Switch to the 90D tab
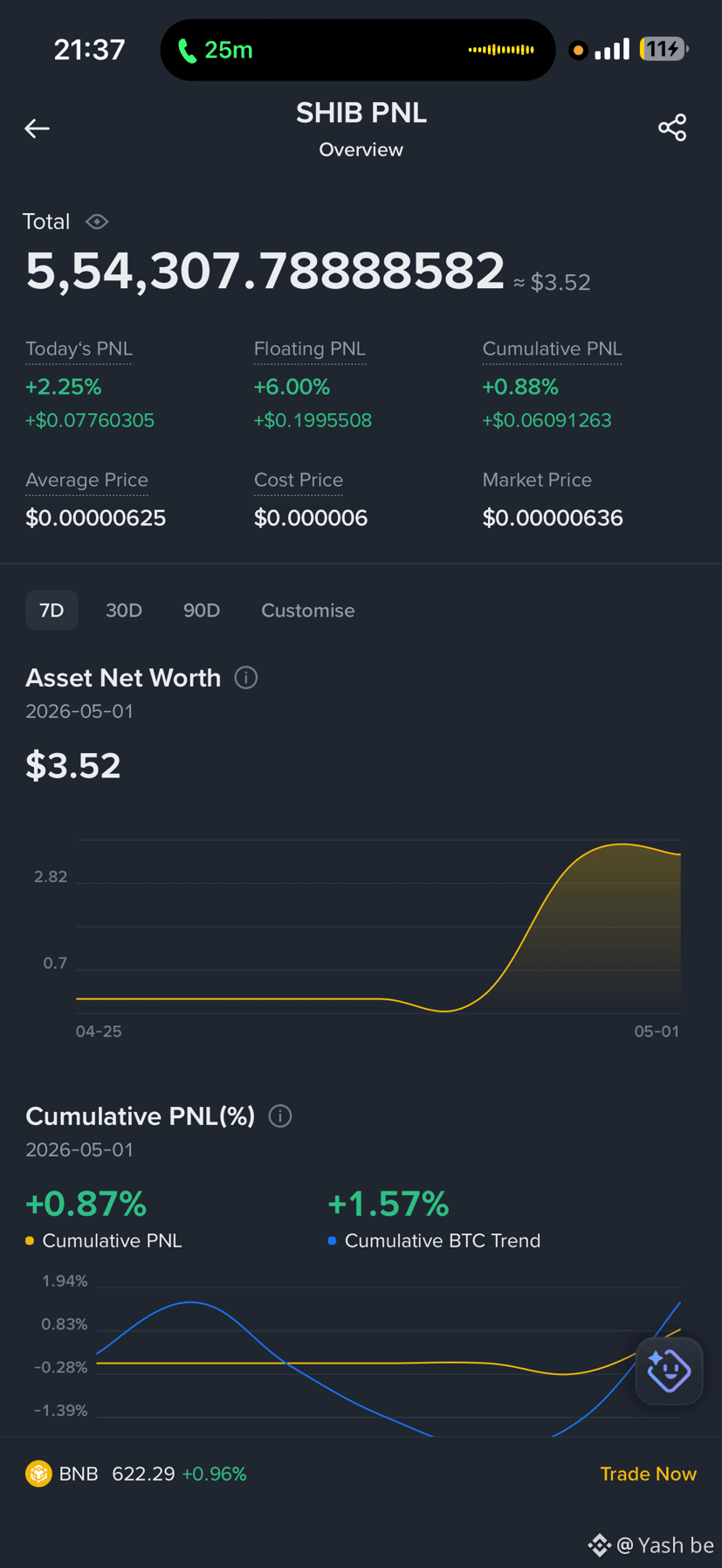The height and width of the screenshot is (1568, 722). click(202, 610)
